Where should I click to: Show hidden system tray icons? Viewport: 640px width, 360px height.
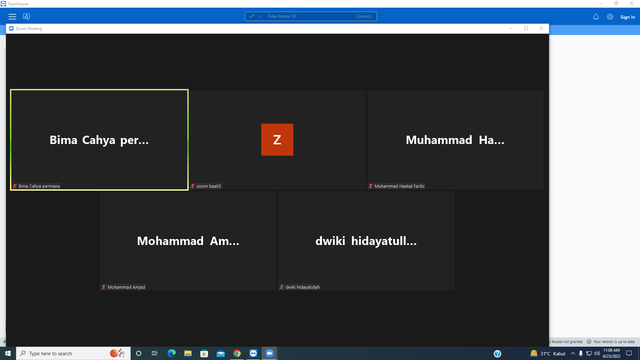pos(573,353)
